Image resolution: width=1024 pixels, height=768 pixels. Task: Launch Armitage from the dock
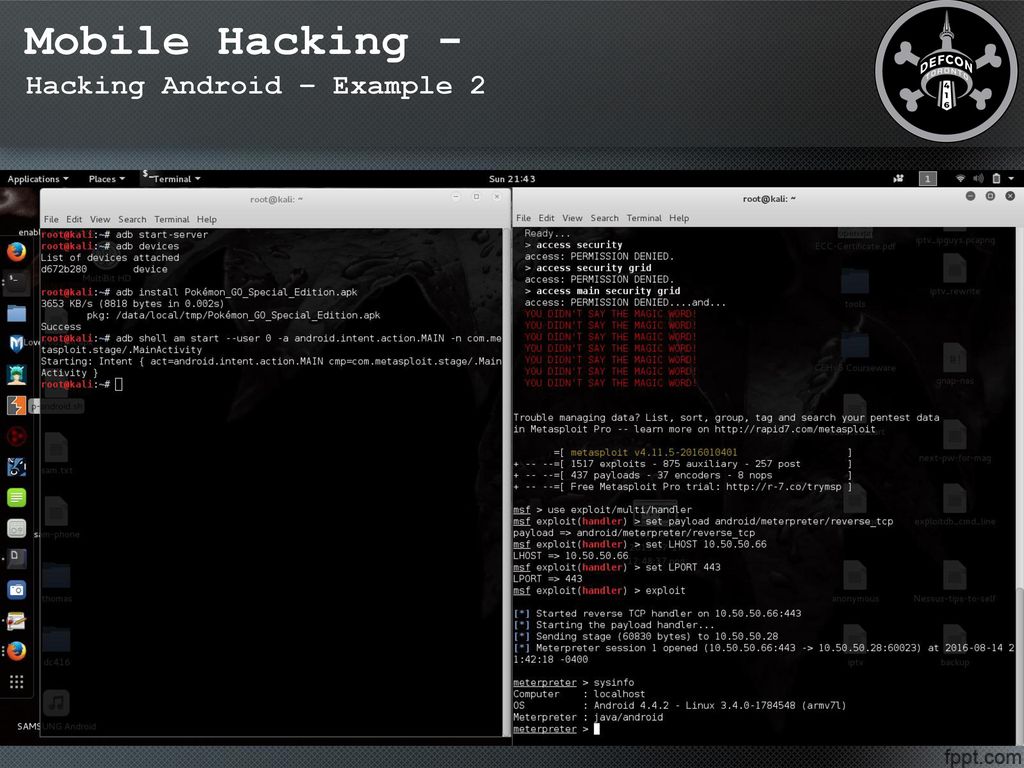16,374
